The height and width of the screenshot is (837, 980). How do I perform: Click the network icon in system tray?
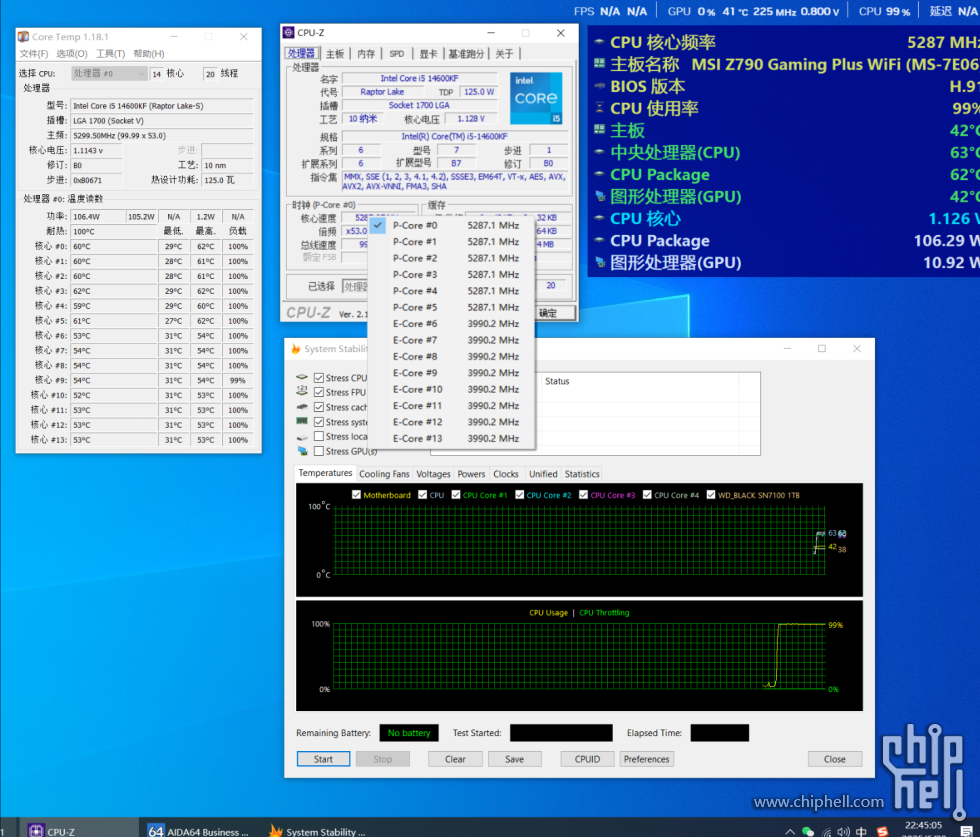click(x=826, y=831)
